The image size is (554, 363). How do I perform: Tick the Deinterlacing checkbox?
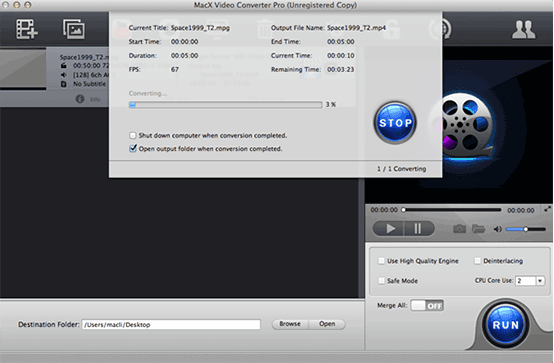coord(477,261)
